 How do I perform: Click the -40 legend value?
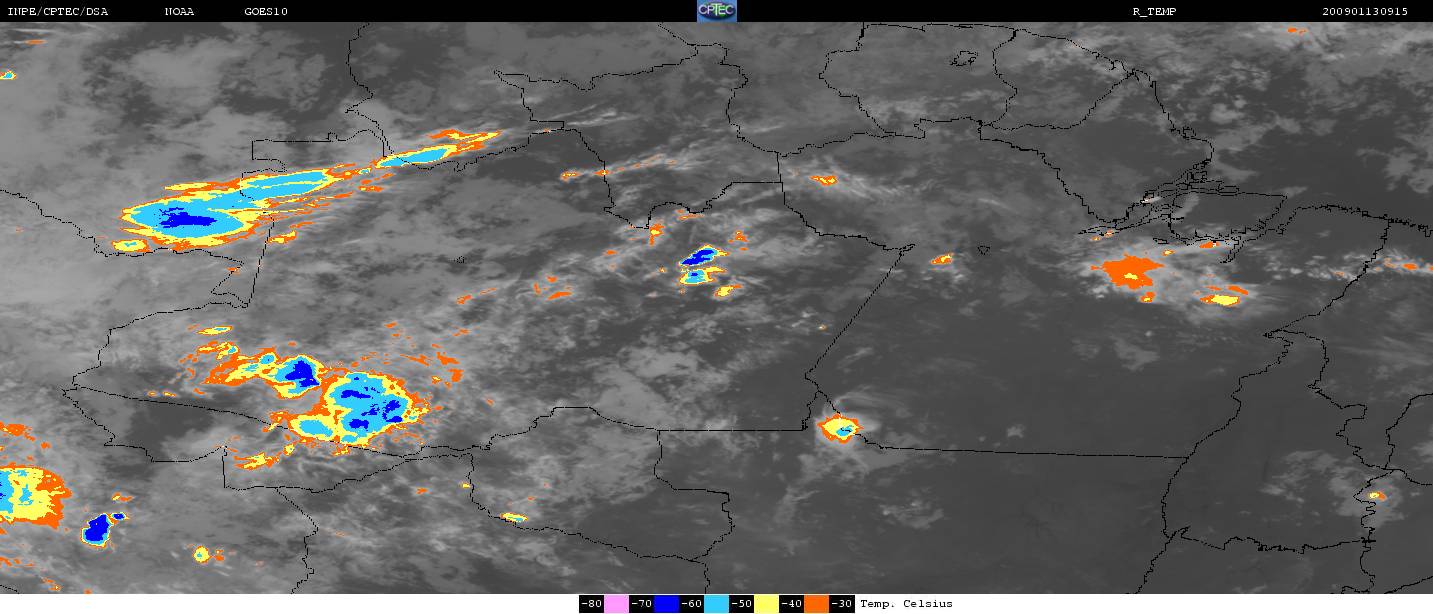click(x=791, y=604)
